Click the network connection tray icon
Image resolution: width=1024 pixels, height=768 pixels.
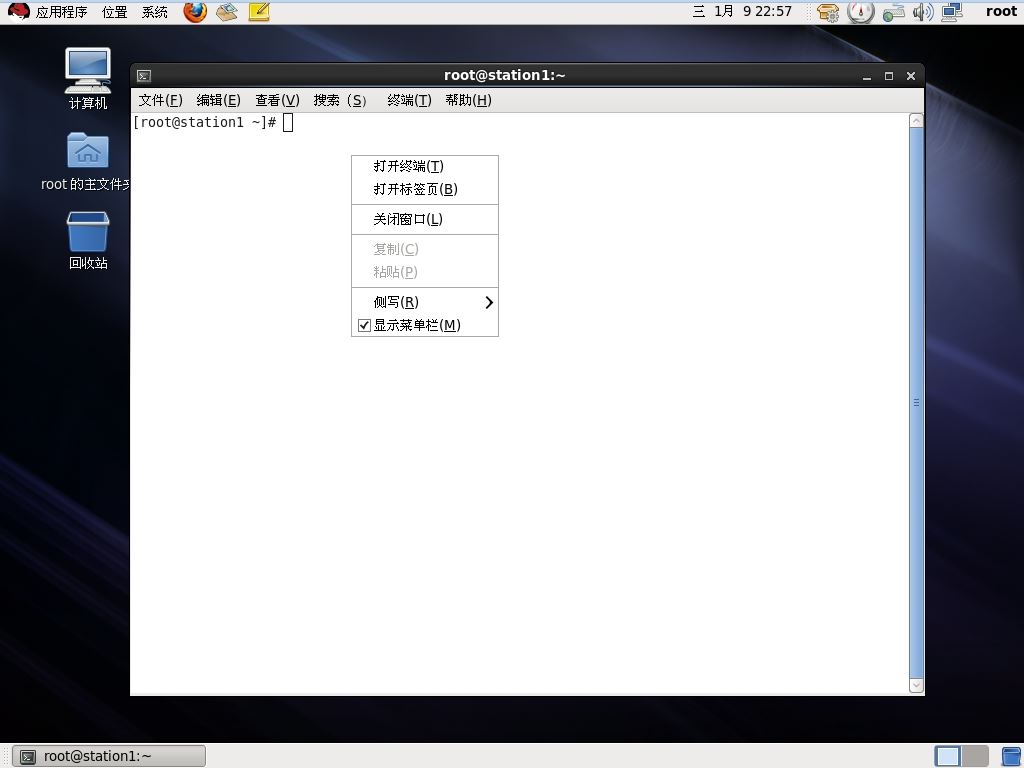pos(893,12)
